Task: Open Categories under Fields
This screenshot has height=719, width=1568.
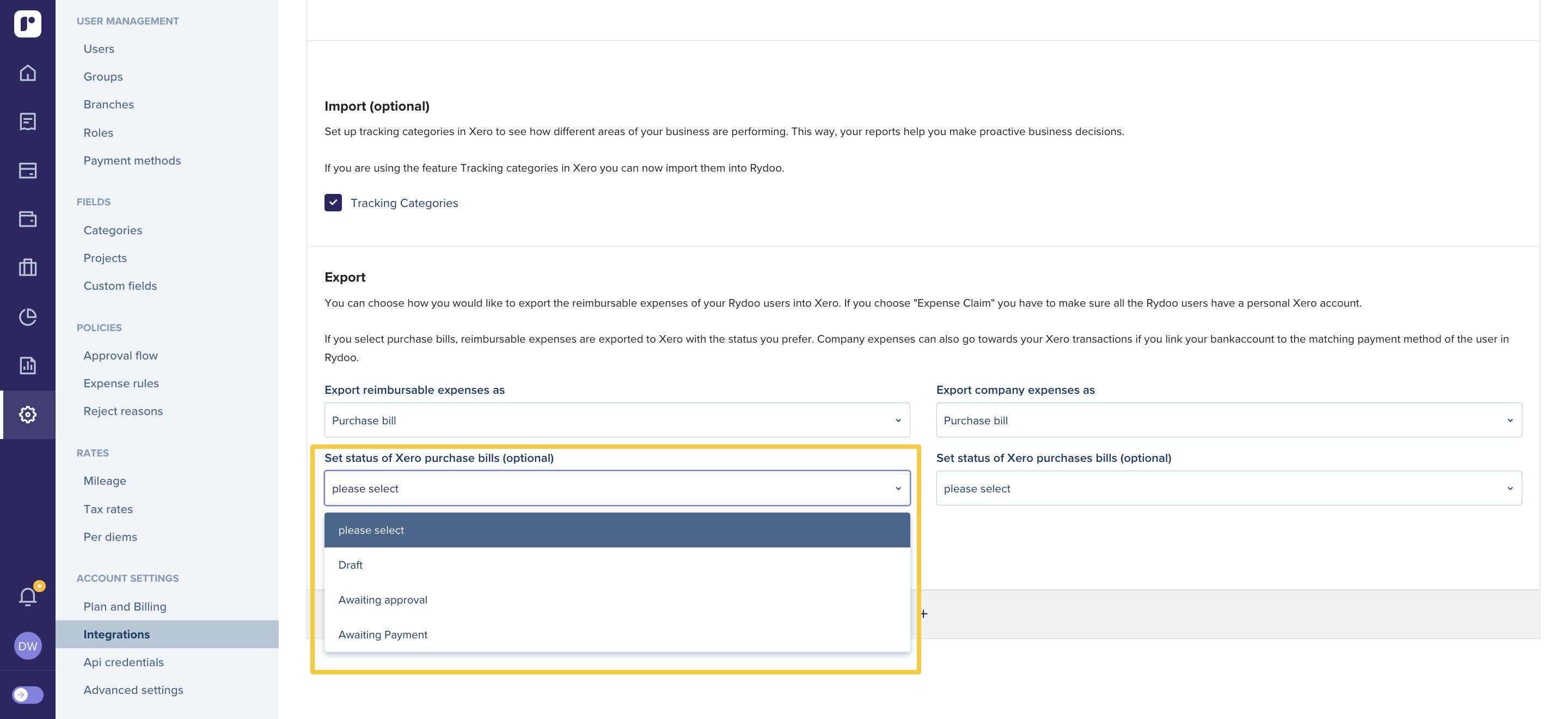Action: pos(113,230)
